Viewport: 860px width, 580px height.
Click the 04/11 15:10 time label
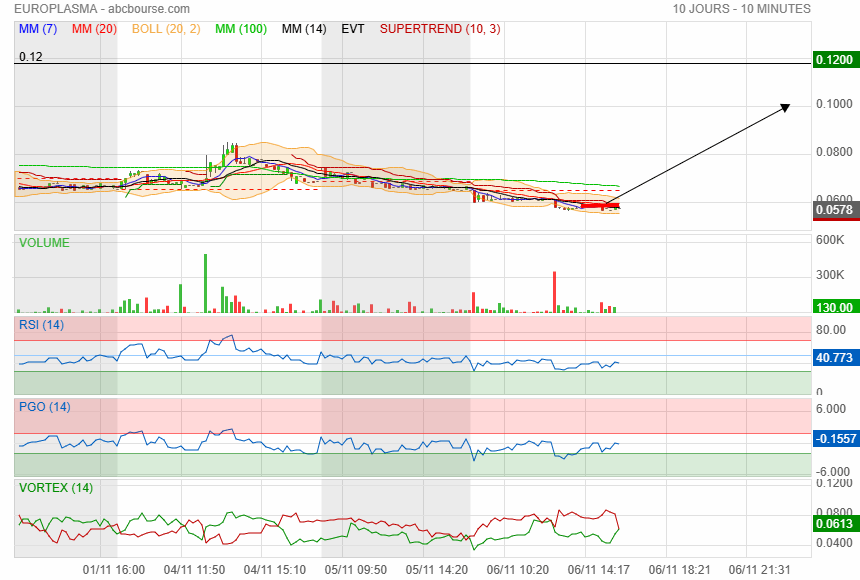pyautogui.click(x=275, y=570)
